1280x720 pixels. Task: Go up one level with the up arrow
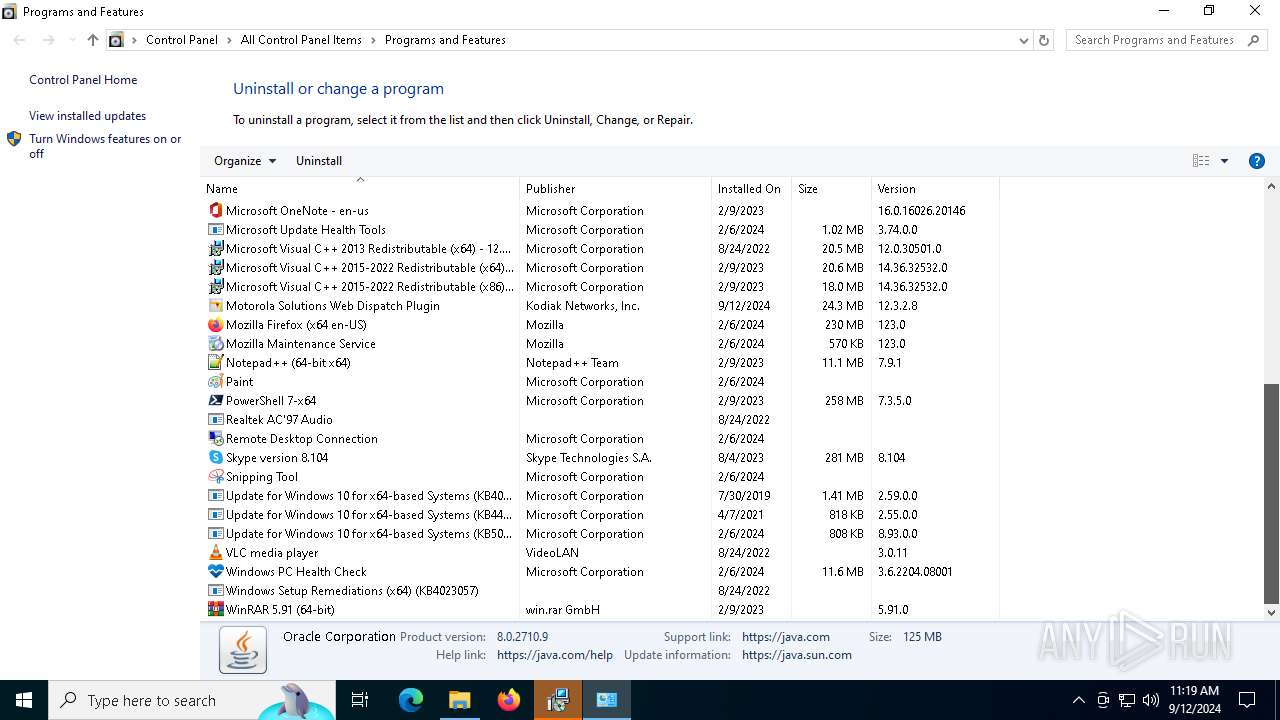93,40
